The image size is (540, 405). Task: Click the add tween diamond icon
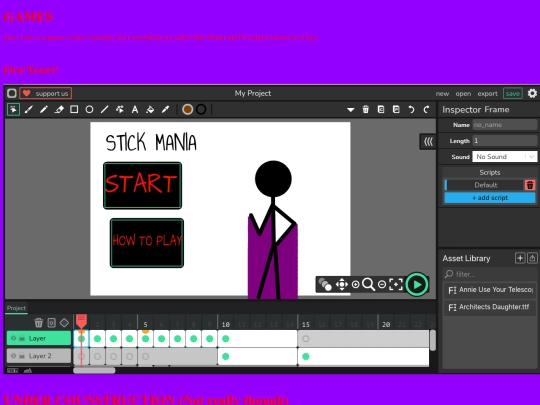tap(64, 323)
